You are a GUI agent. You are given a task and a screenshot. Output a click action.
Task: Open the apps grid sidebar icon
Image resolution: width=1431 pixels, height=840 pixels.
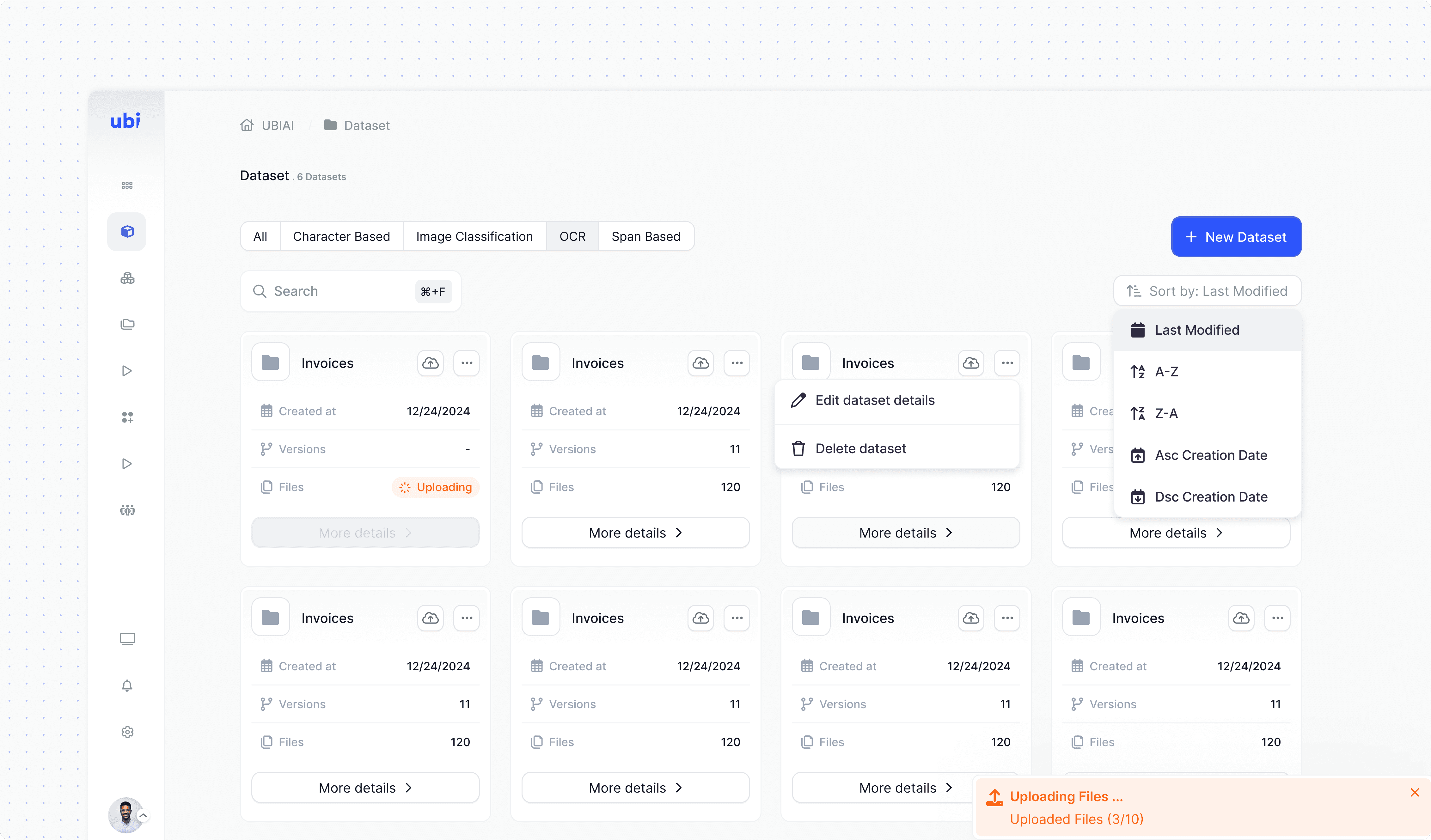127,186
